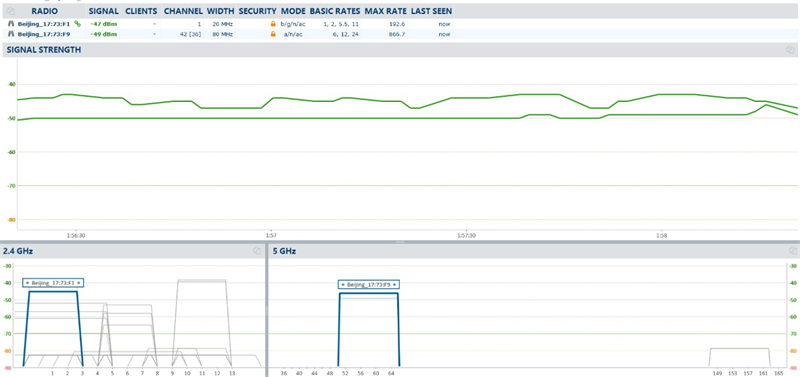Click the pop-out icon in the Signal Strength header

[790, 50]
